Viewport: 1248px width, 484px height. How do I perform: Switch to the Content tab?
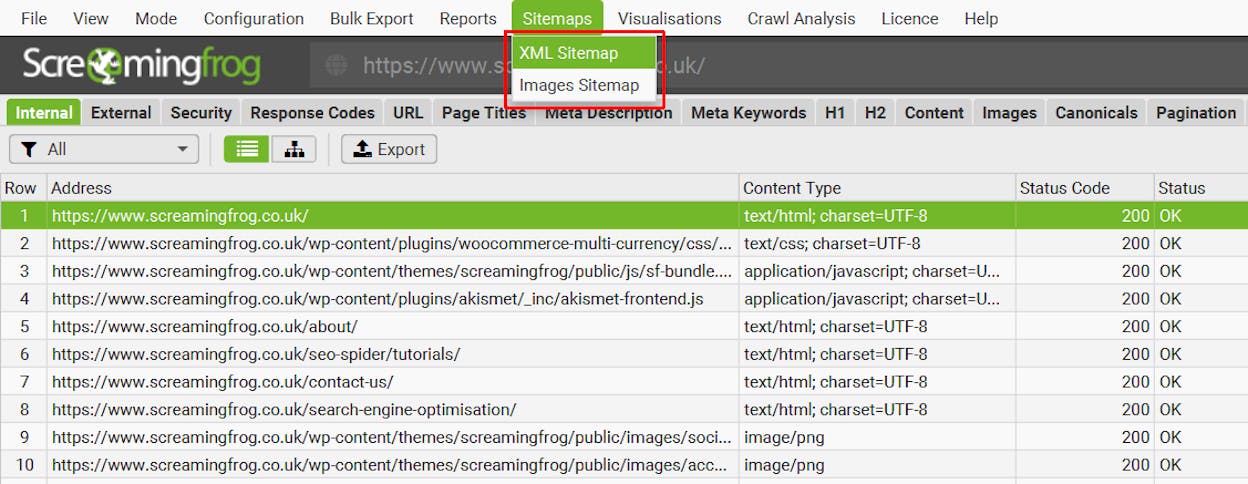point(934,113)
